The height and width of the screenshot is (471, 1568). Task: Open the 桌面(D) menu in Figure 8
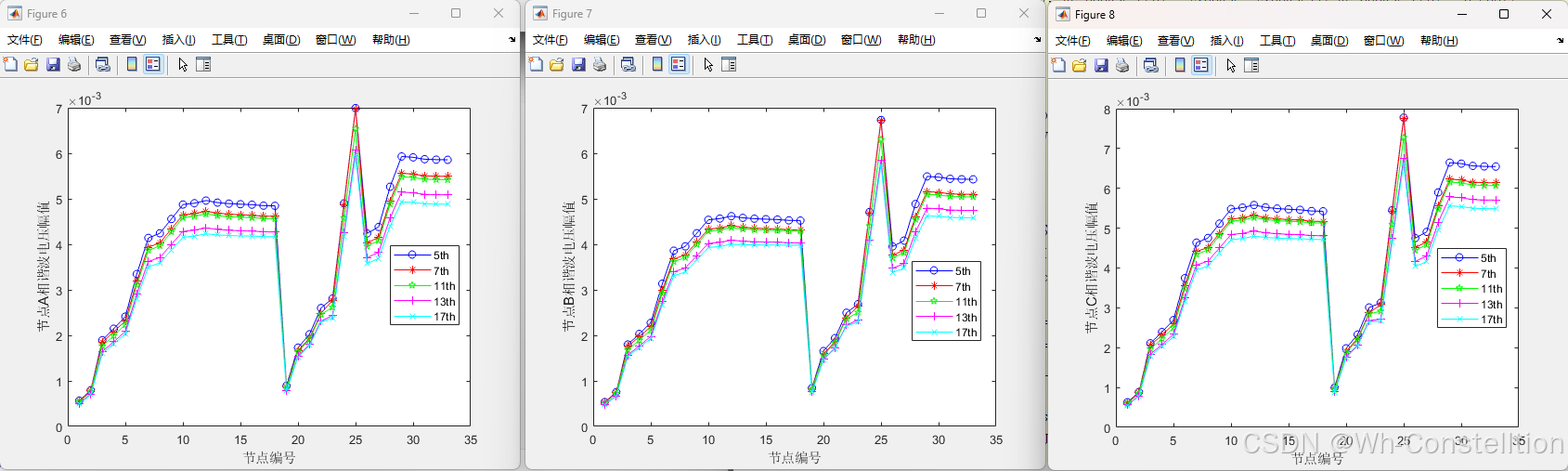(x=1329, y=41)
